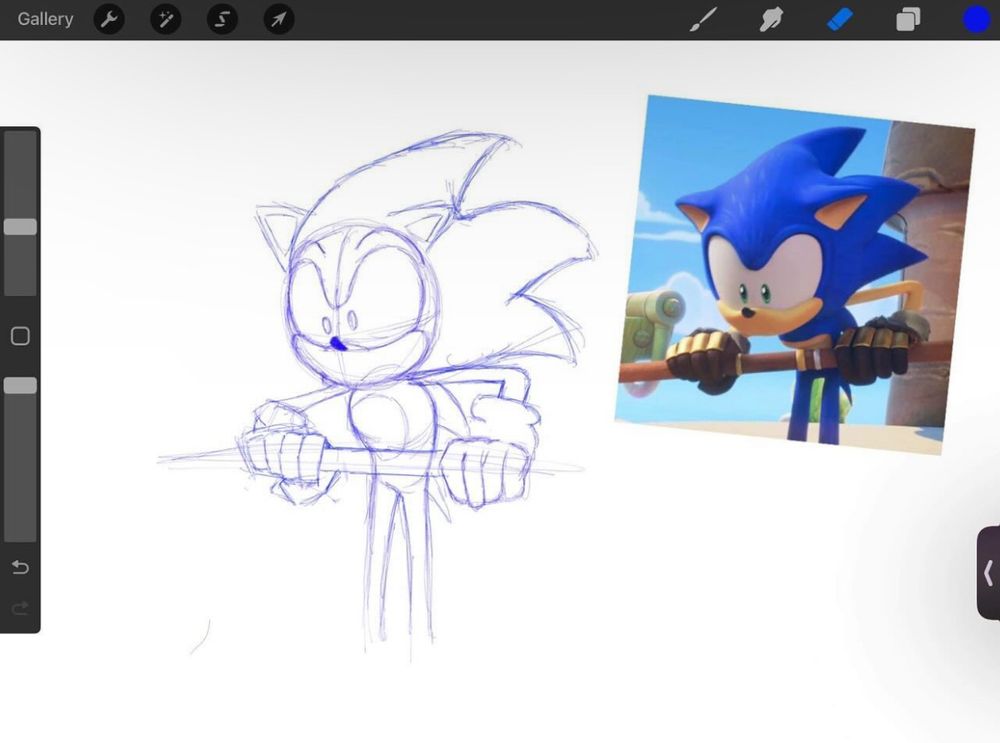Redo the last undone stroke
This screenshot has height=743, width=1000.
(x=20, y=608)
